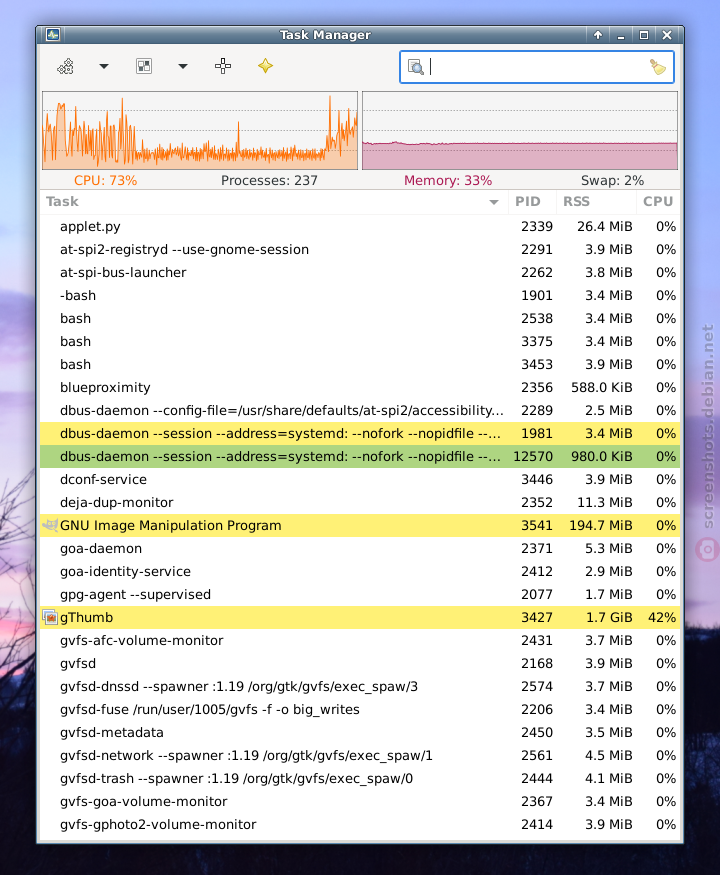The image size is (720, 875).
Task: Click the window selector toolbar icon
Action: tap(144, 66)
